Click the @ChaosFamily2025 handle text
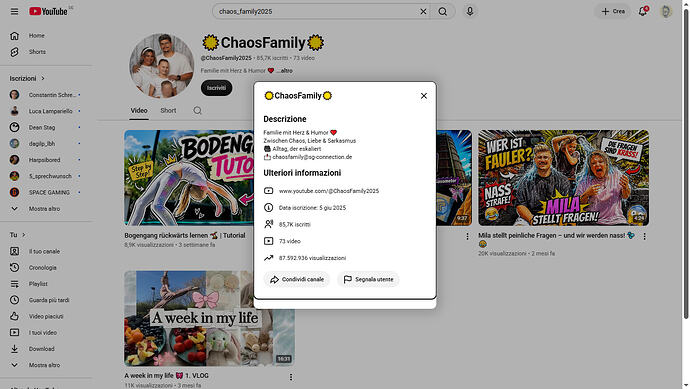The height and width of the screenshot is (389, 690). (226, 58)
